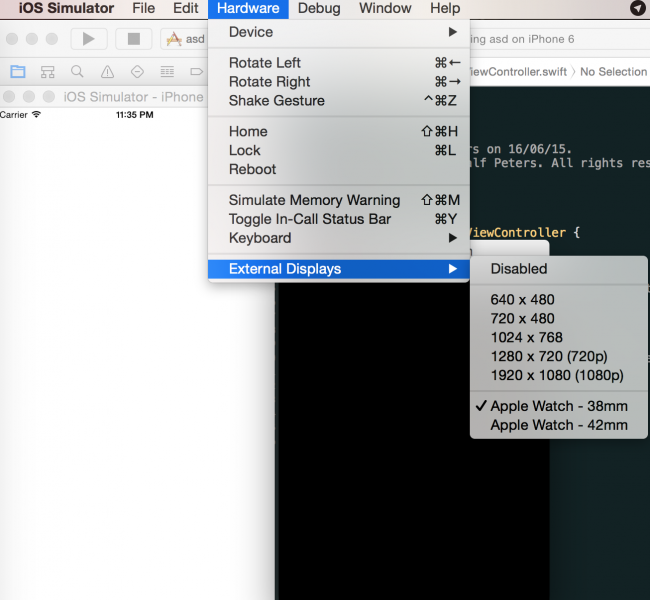
Task: Click Toggle In-Call Status Bar
Action: tap(309, 219)
